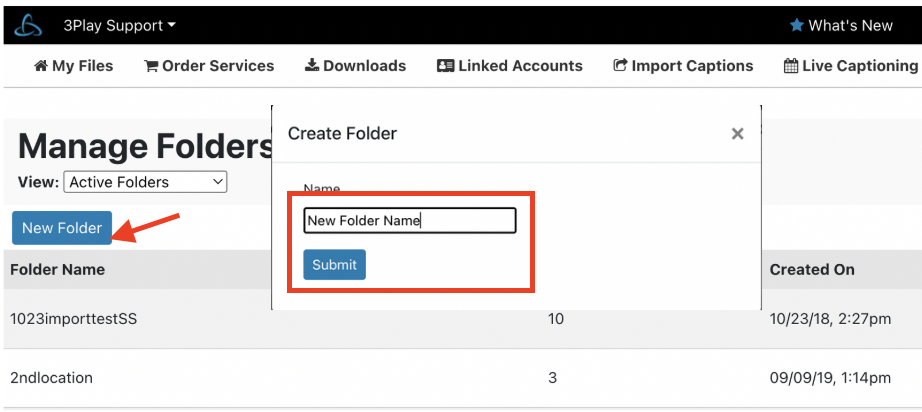The height and width of the screenshot is (412, 922).
Task: Click the star icon beside What's New
Action: pos(796,25)
